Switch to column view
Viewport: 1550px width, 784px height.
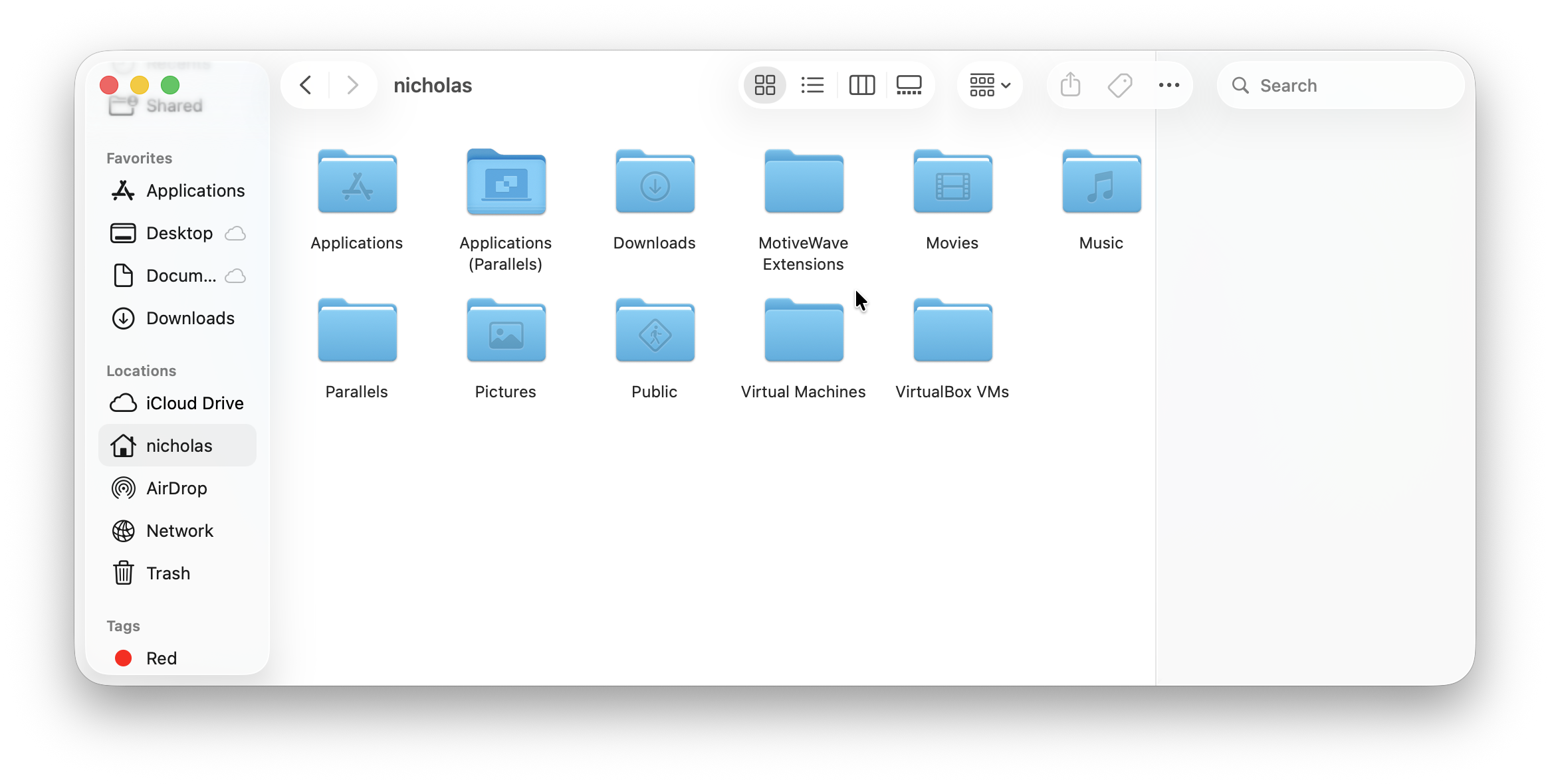pyautogui.click(x=861, y=85)
